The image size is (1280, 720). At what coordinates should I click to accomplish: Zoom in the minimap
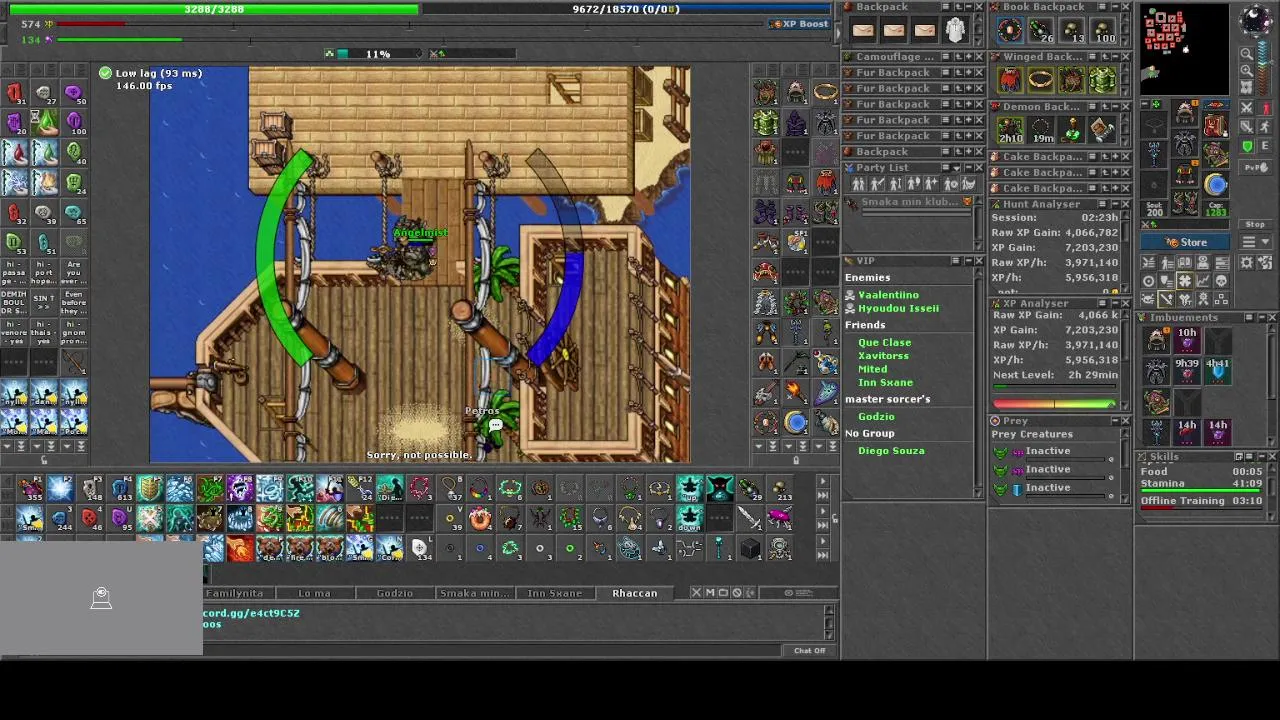(1246, 70)
